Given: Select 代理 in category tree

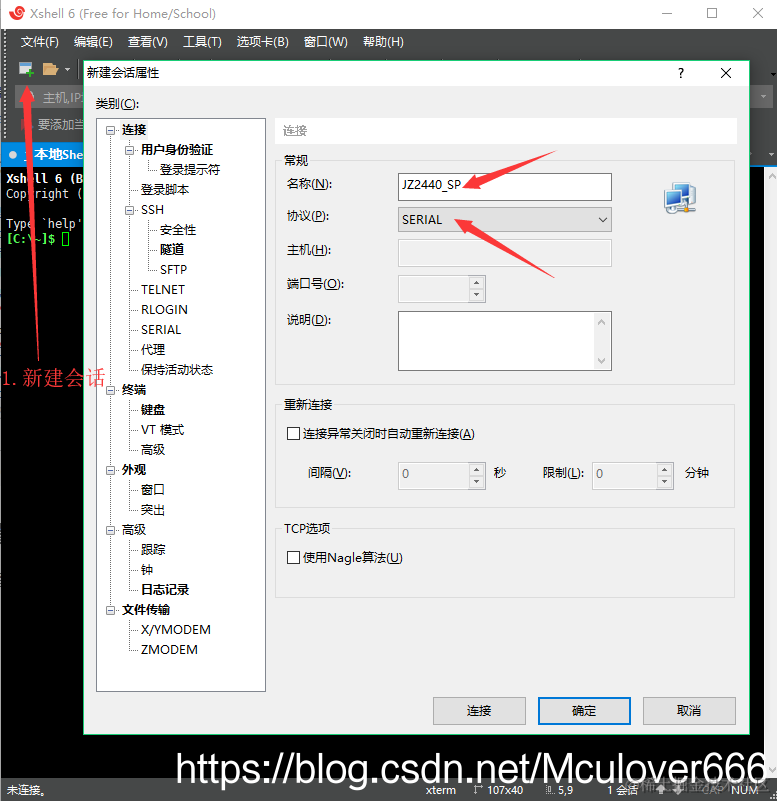Looking at the screenshot, I should (153, 350).
